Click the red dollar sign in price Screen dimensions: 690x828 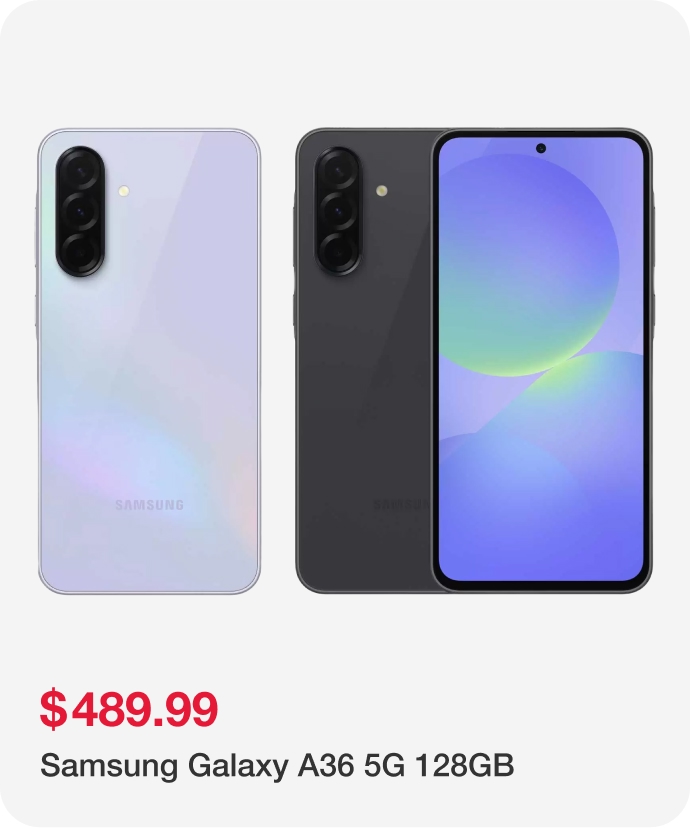(54, 709)
